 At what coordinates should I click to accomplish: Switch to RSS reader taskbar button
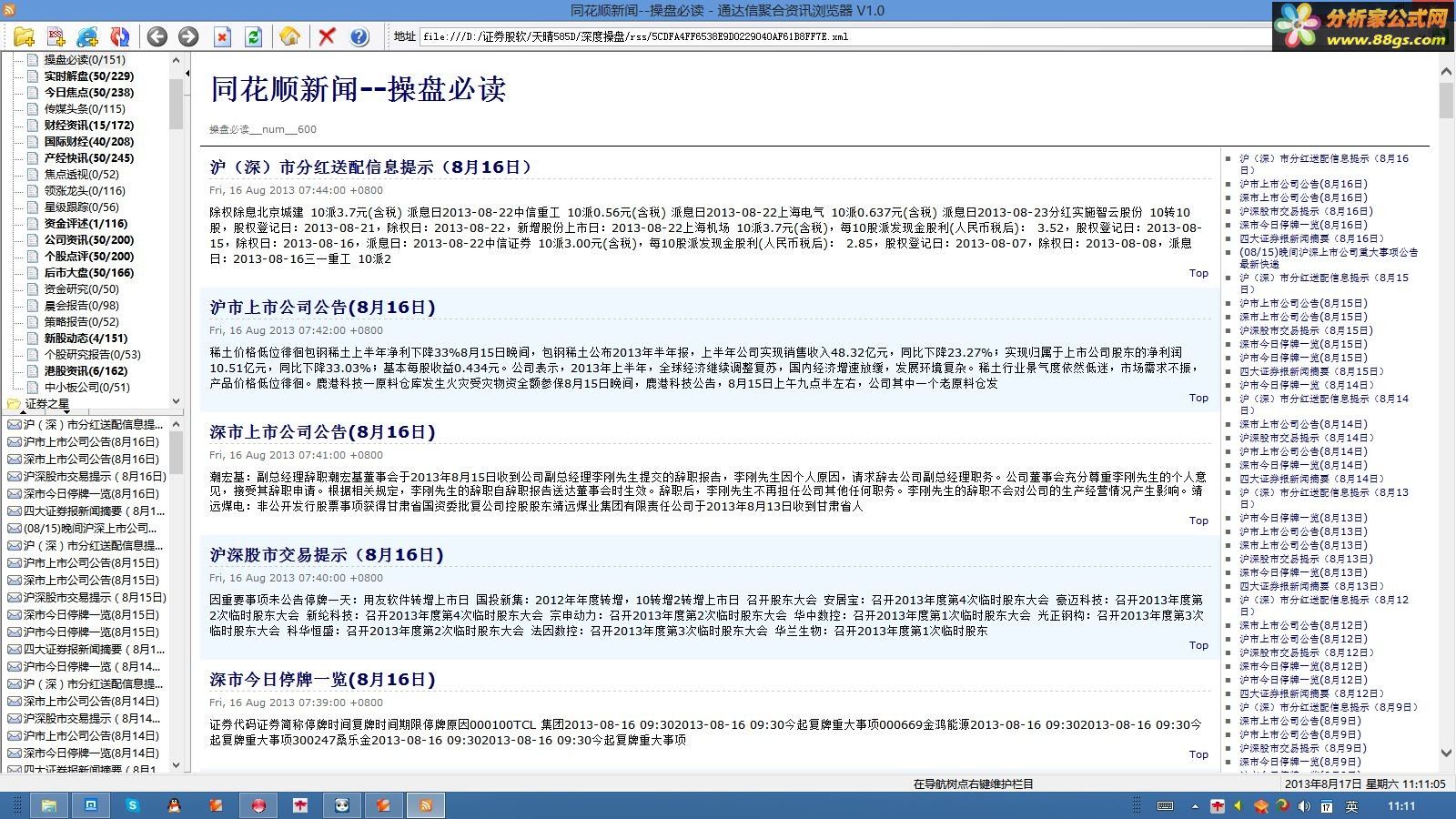(x=426, y=805)
